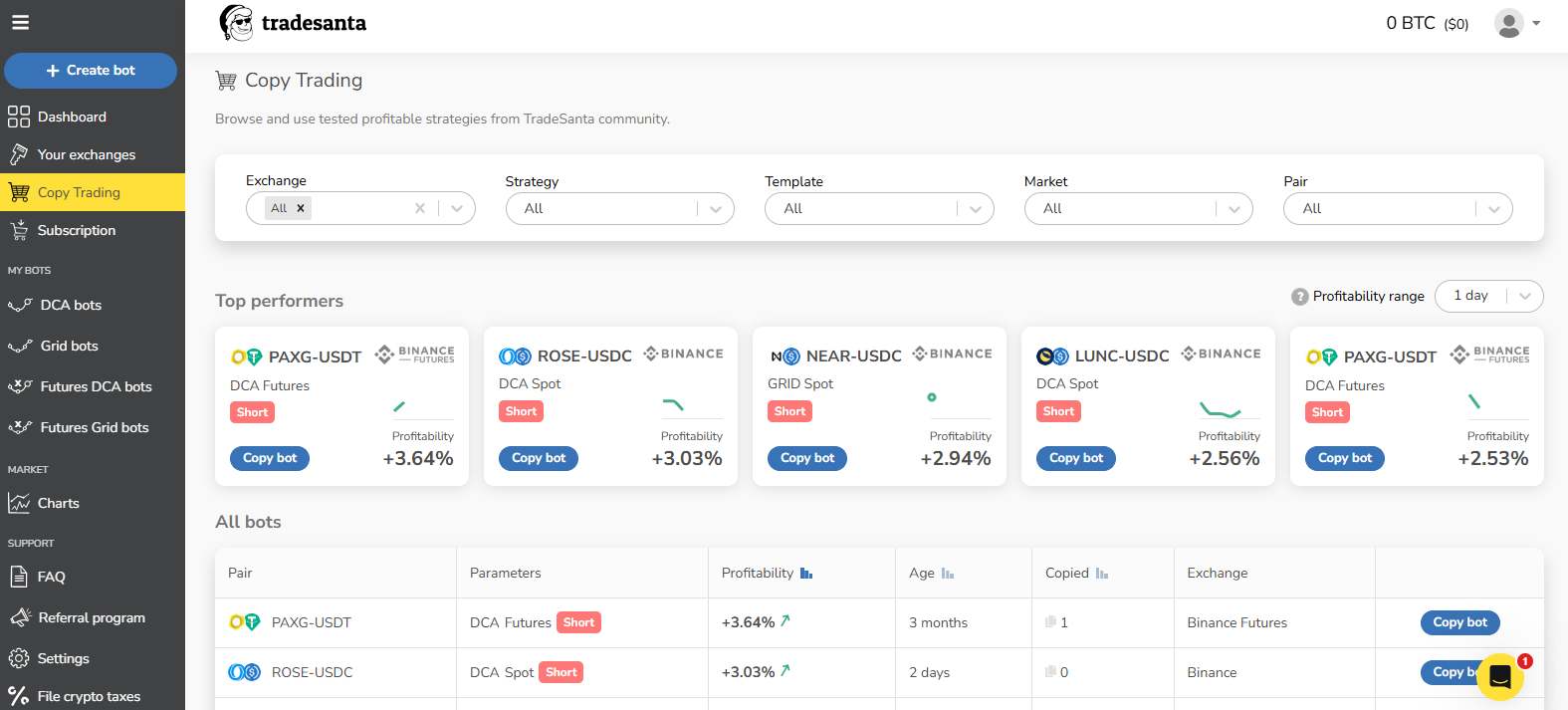Sort by Age column icon
Image resolution: width=1568 pixels, height=710 pixels.
(948, 573)
